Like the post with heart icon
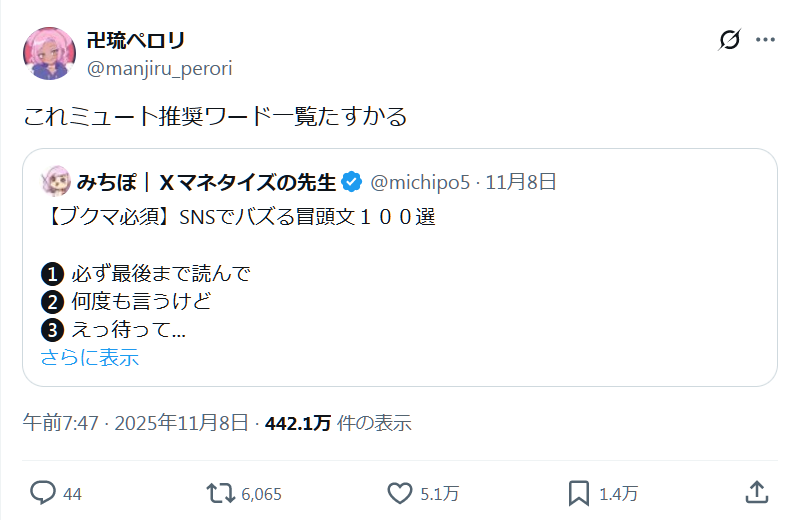Screen dimensions: 791x520 [400, 492]
